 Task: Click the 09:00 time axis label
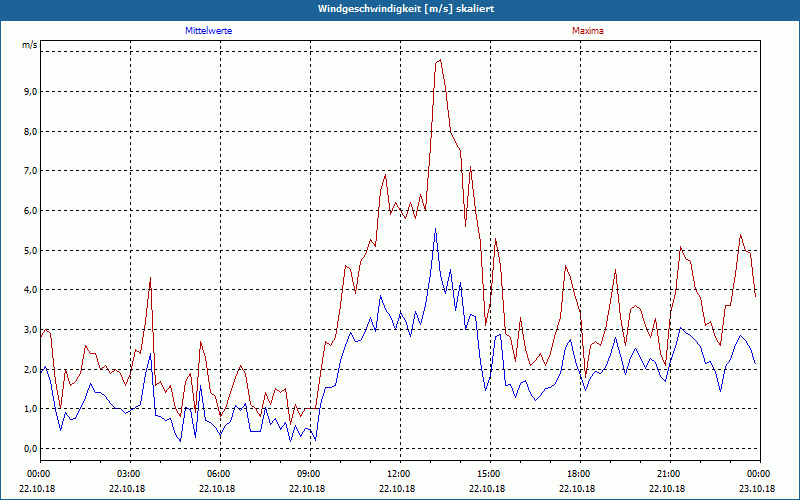tap(308, 474)
